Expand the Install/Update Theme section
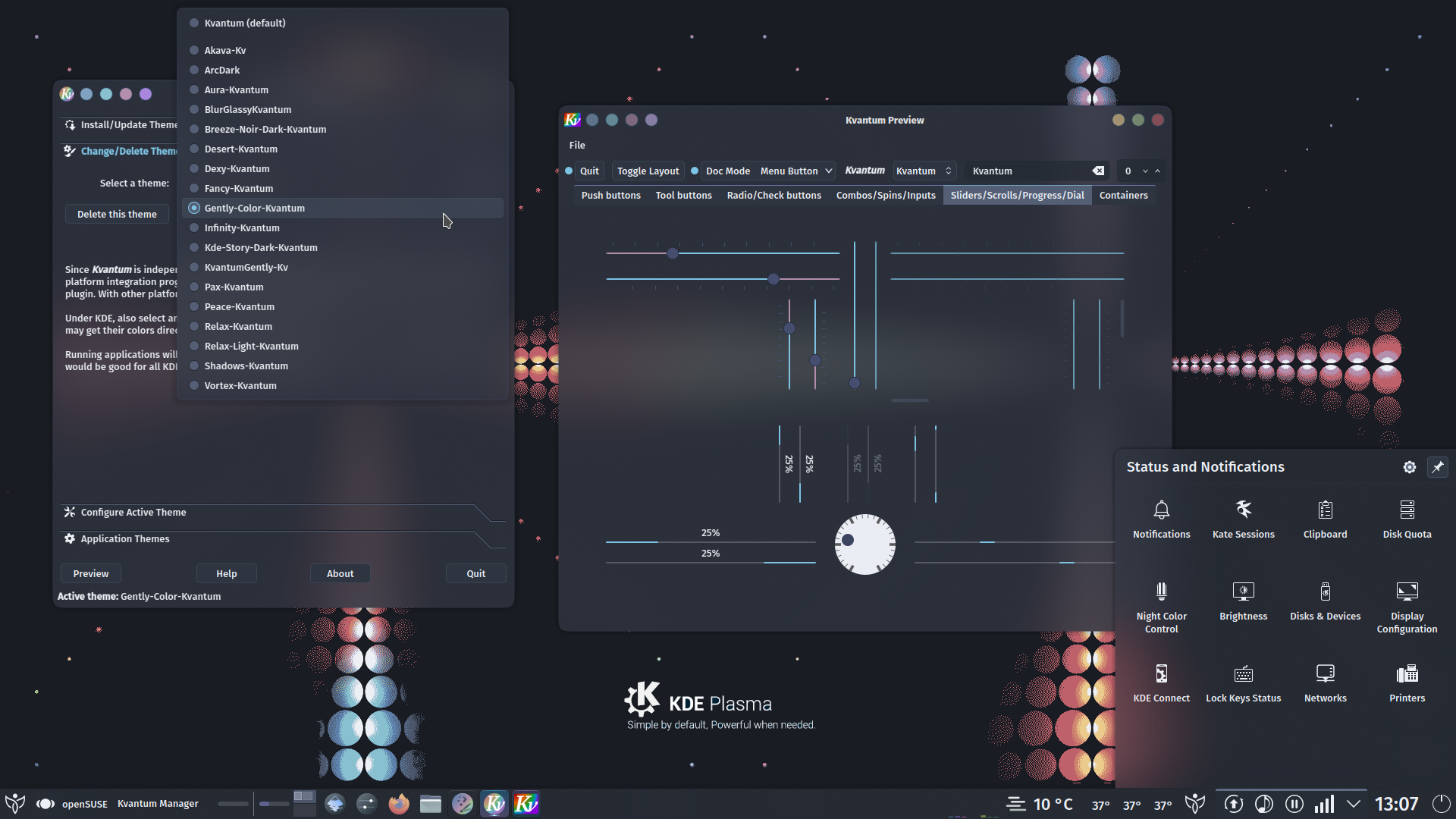This screenshot has width=1456, height=819. point(120,125)
